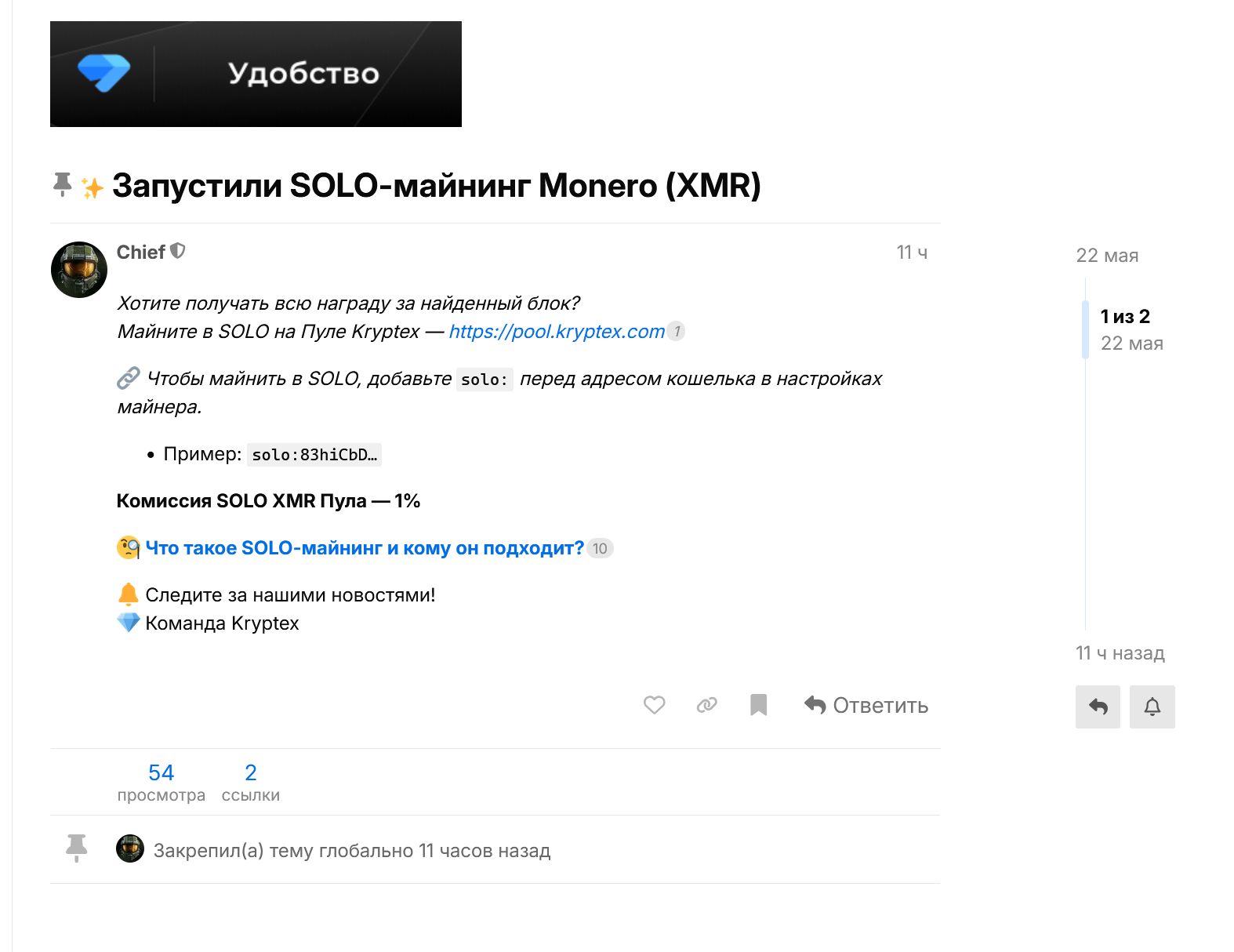Copy post link via chain icon
The height and width of the screenshot is (952, 1234).
[x=706, y=705]
